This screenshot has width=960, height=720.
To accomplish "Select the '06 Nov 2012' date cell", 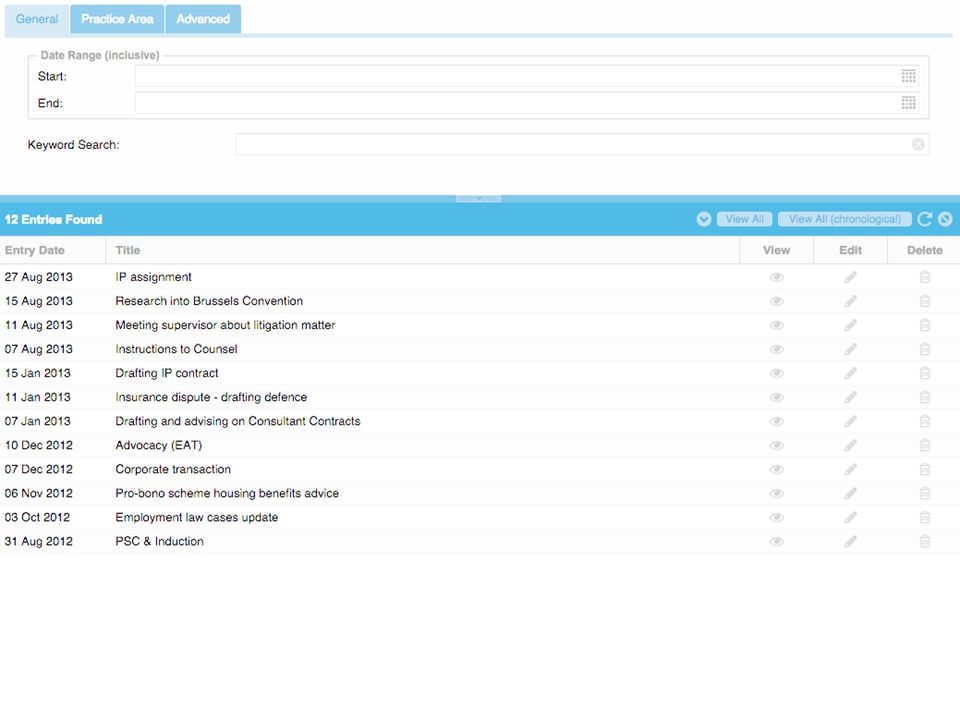I will 39,493.
